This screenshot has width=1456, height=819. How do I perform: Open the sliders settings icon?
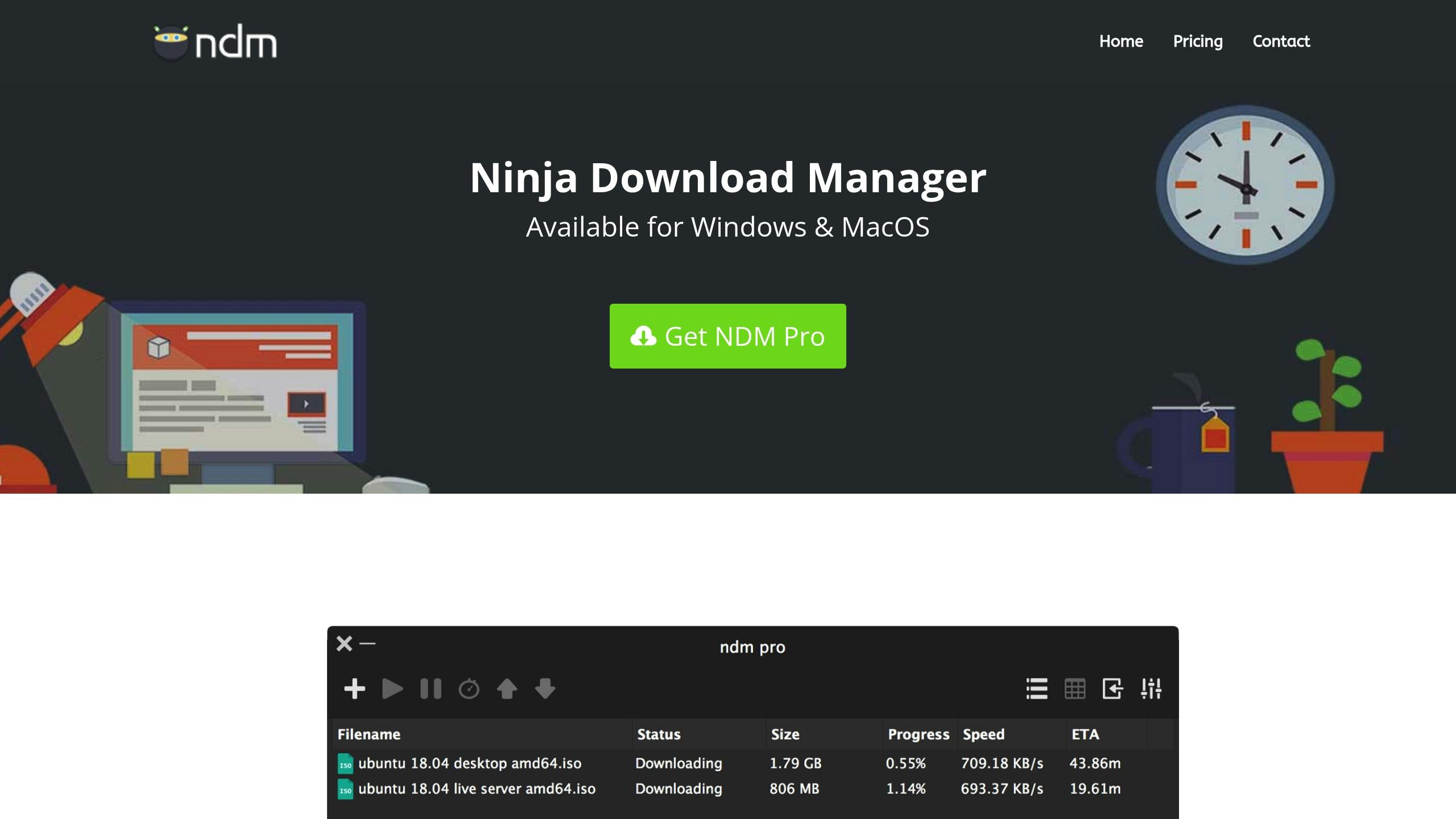click(1151, 689)
